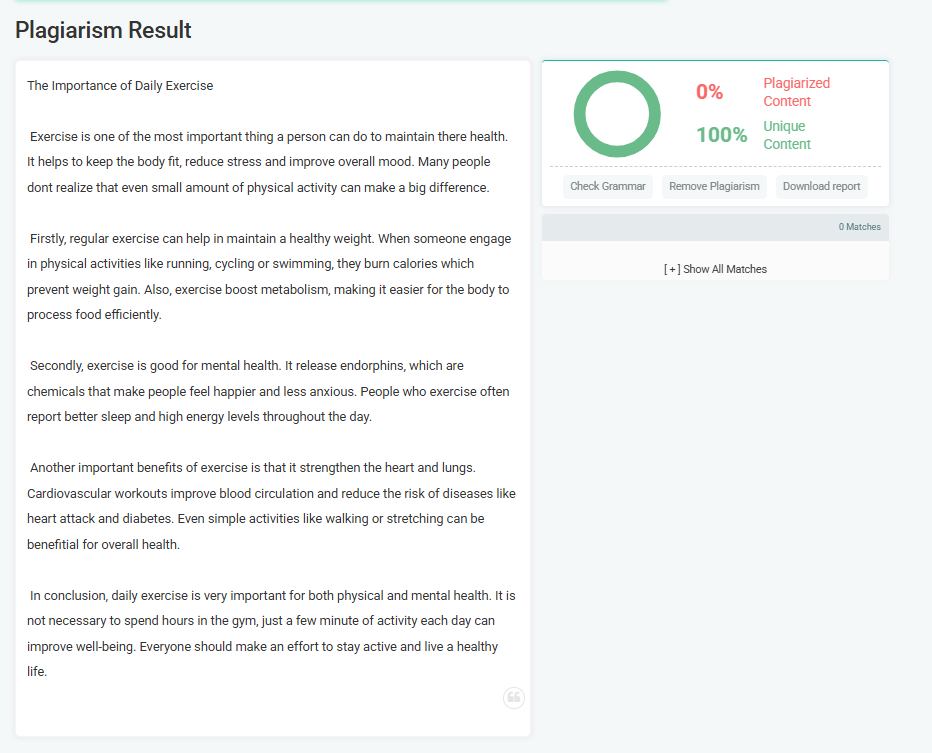This screenshot has width=932, height=753.
Task: Click the paragraph starting with Another important benefits
Action: [x=270, y=506]
